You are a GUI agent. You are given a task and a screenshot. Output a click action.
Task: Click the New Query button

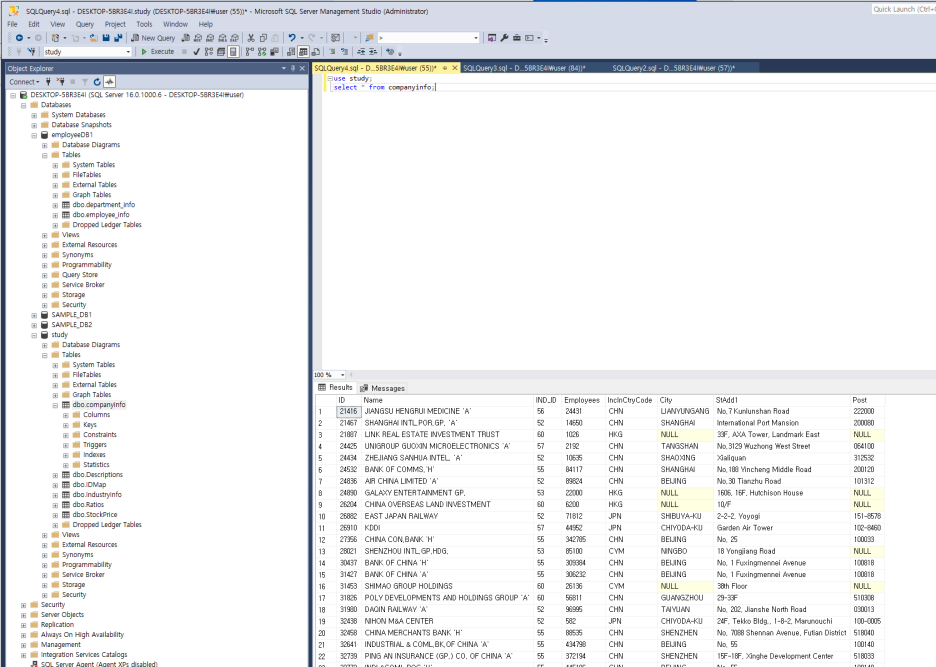coord(153,38)
